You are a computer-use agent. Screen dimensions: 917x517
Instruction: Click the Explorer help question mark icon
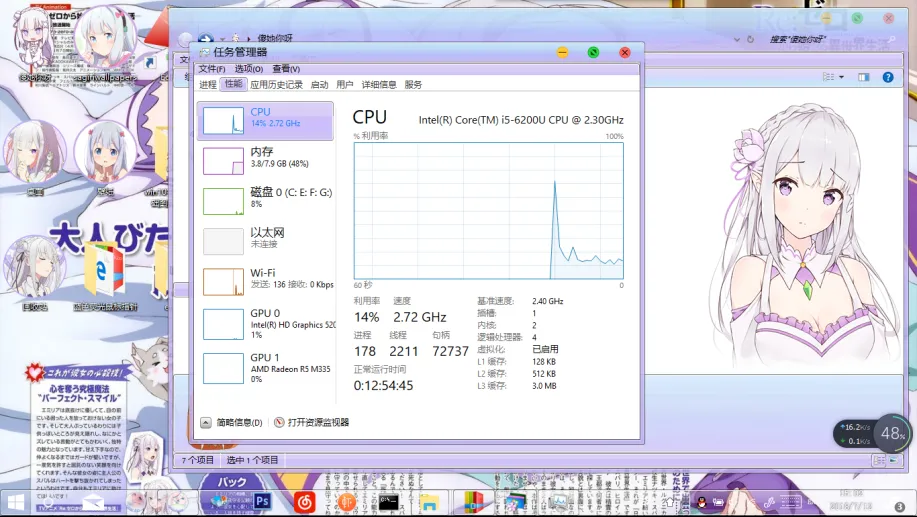pos(887,77)
